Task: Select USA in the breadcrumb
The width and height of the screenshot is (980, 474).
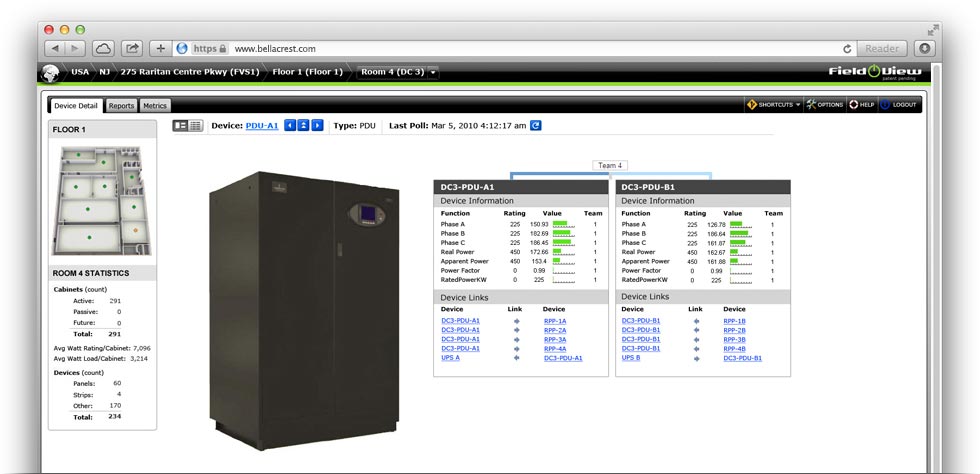Action: pos(80,72)
